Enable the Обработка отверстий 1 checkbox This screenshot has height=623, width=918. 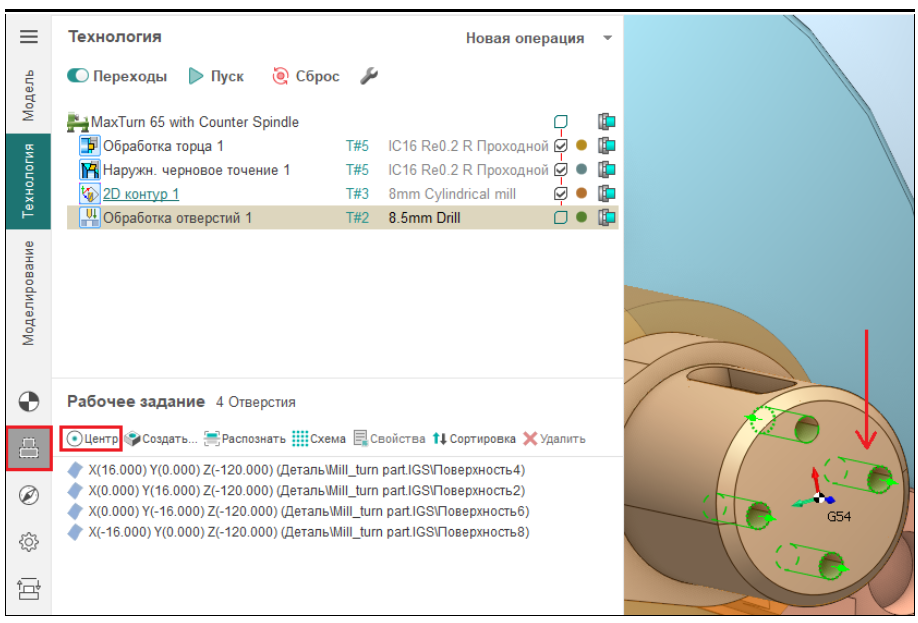click(x=561, y=218)
